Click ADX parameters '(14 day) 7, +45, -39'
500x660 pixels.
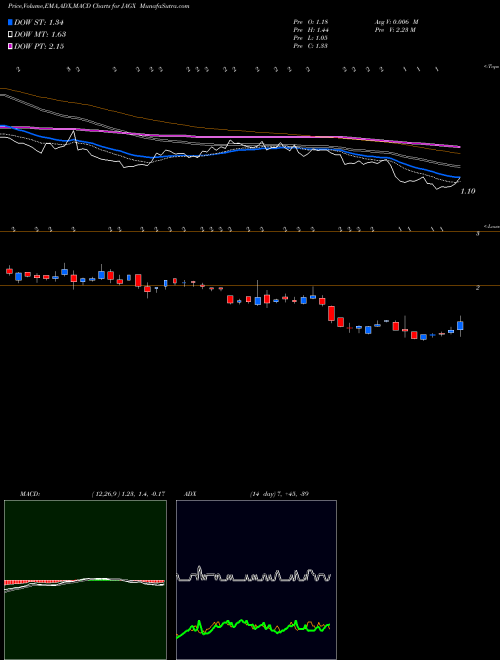click(279, 494)
